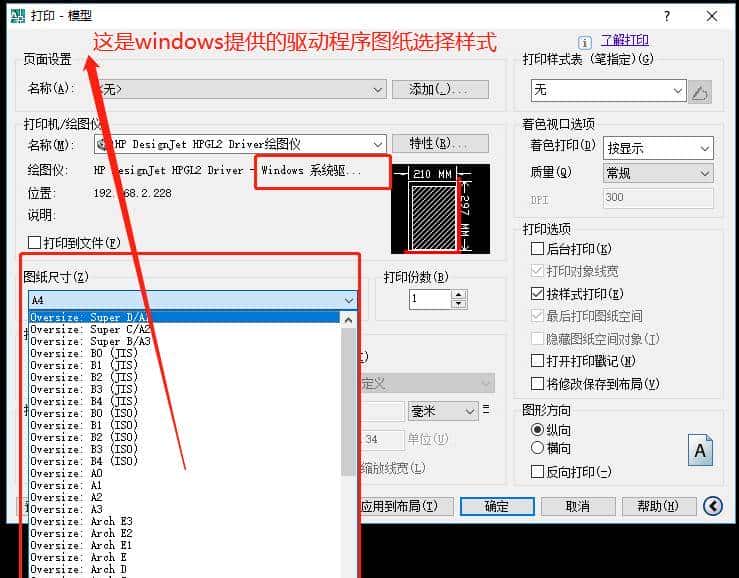The width and height of the screenshot is (739, 578).
Task: Select Oversize: B2 (ISO) entry
Action: 184,437
